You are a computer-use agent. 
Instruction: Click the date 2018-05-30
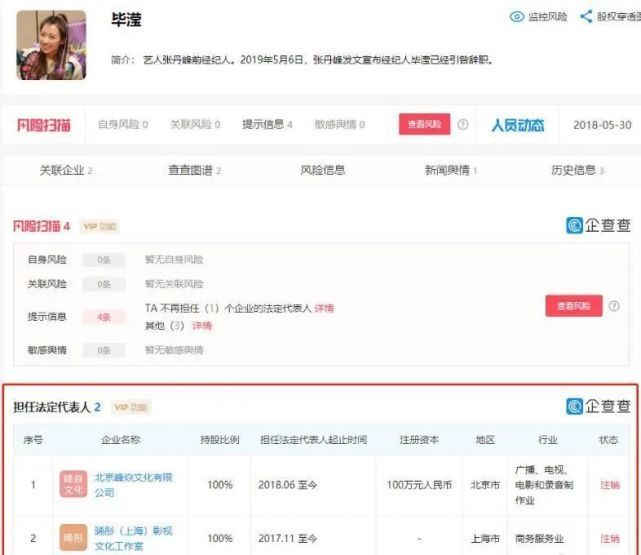point(602,125)
